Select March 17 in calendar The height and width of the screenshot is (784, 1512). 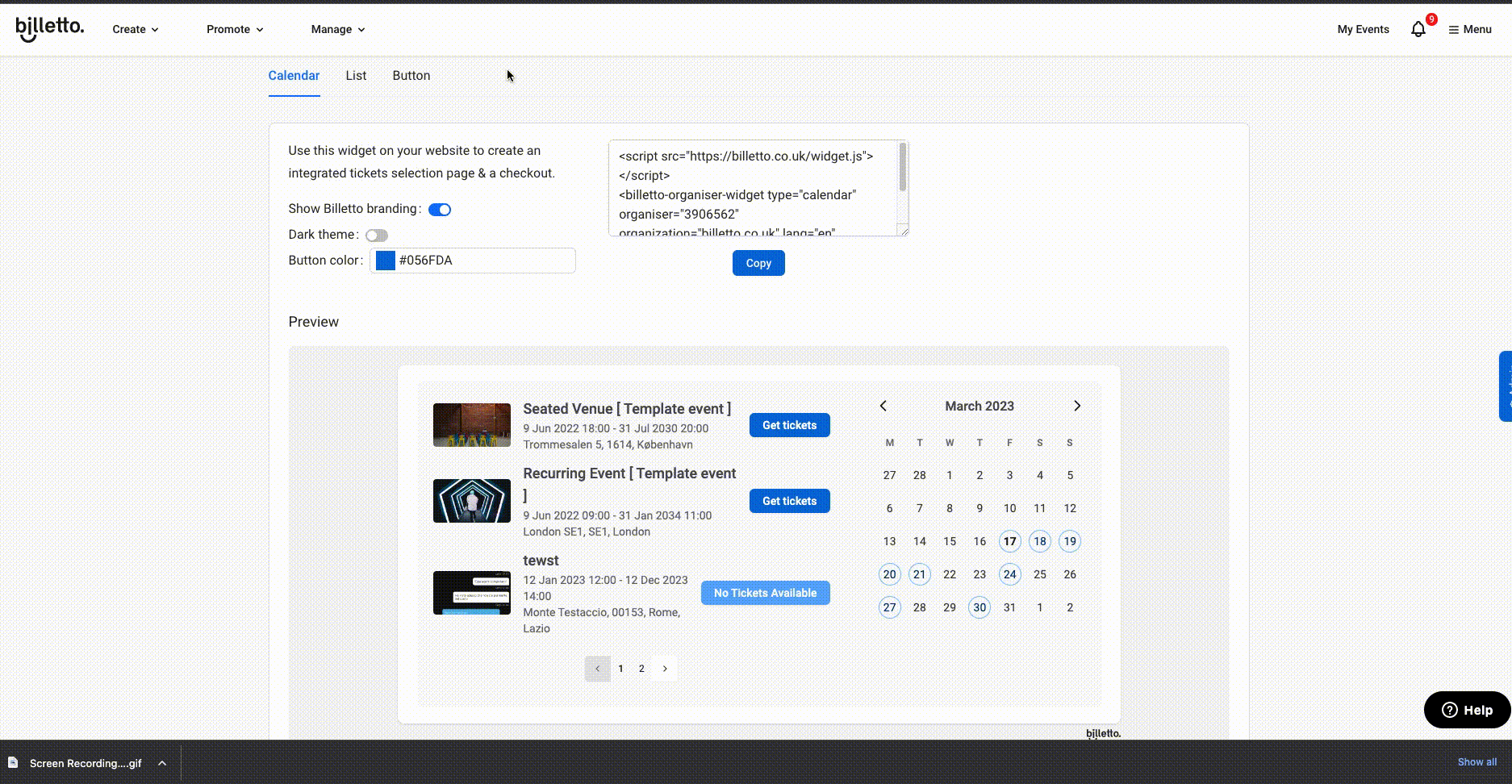[x=1009, y=541]
